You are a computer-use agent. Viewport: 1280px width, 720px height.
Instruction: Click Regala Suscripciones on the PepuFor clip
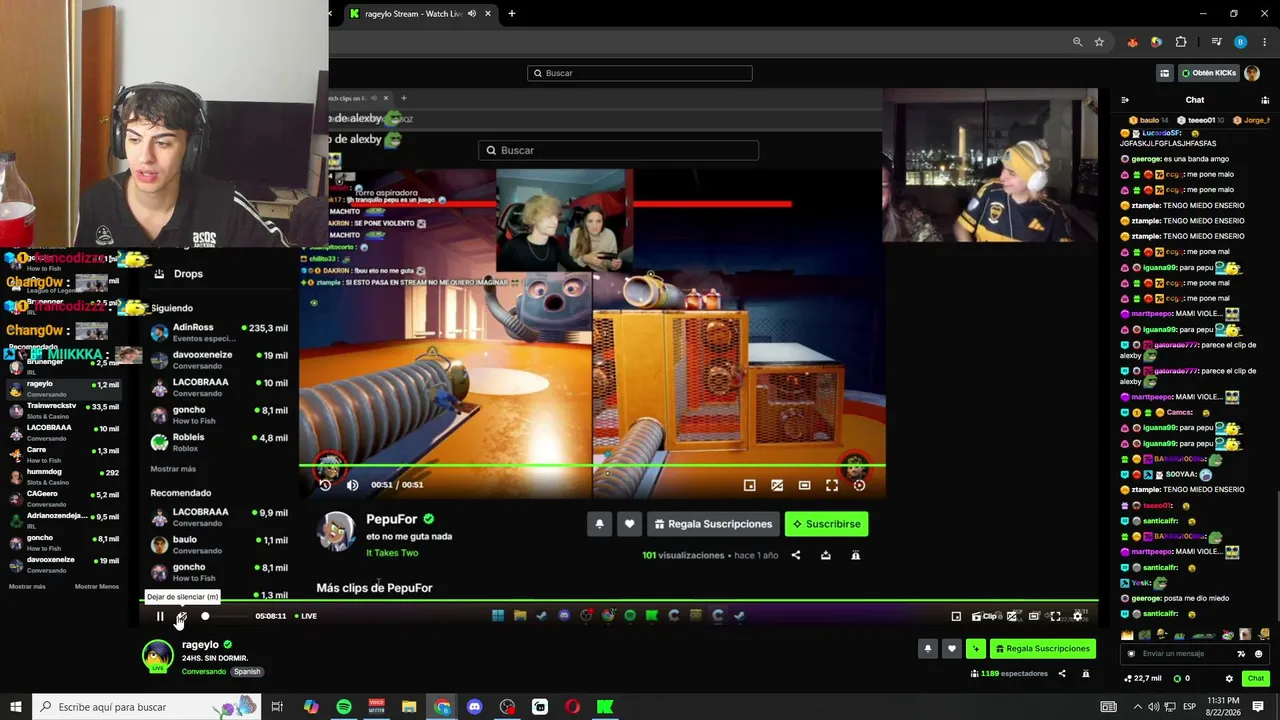(x=713, y=524)
